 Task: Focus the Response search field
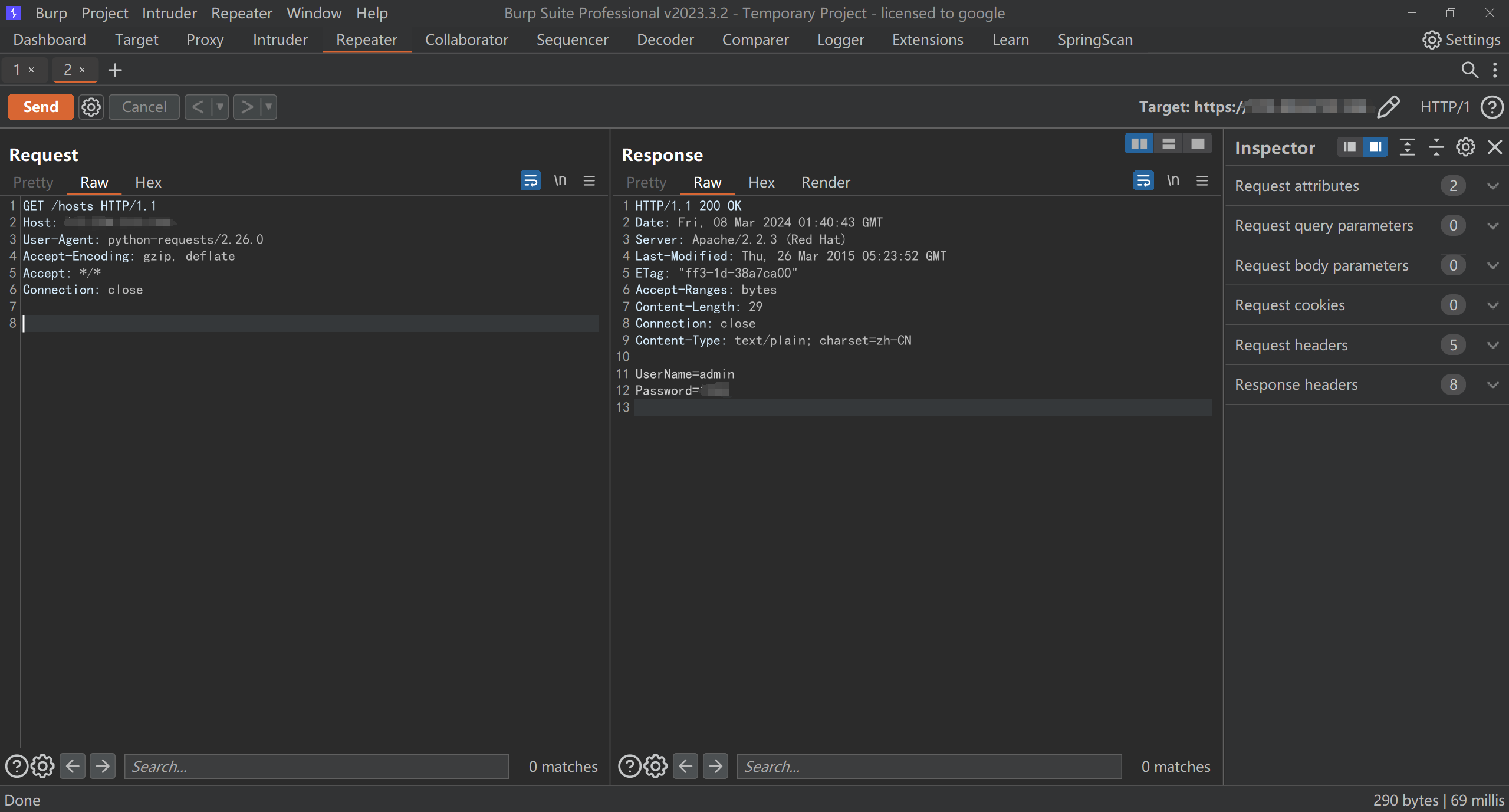[929, 766]
